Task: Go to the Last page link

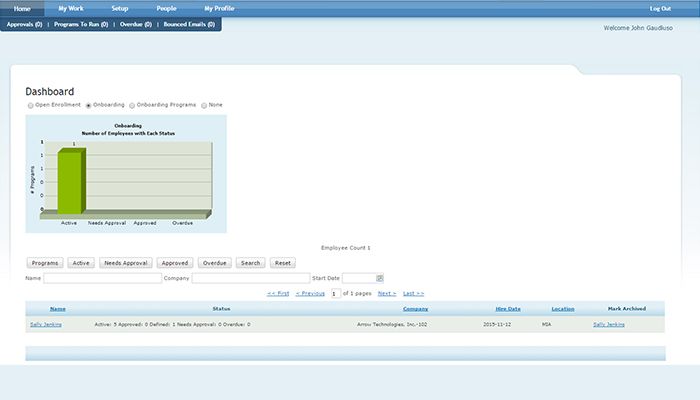Action: click(413, 293)
